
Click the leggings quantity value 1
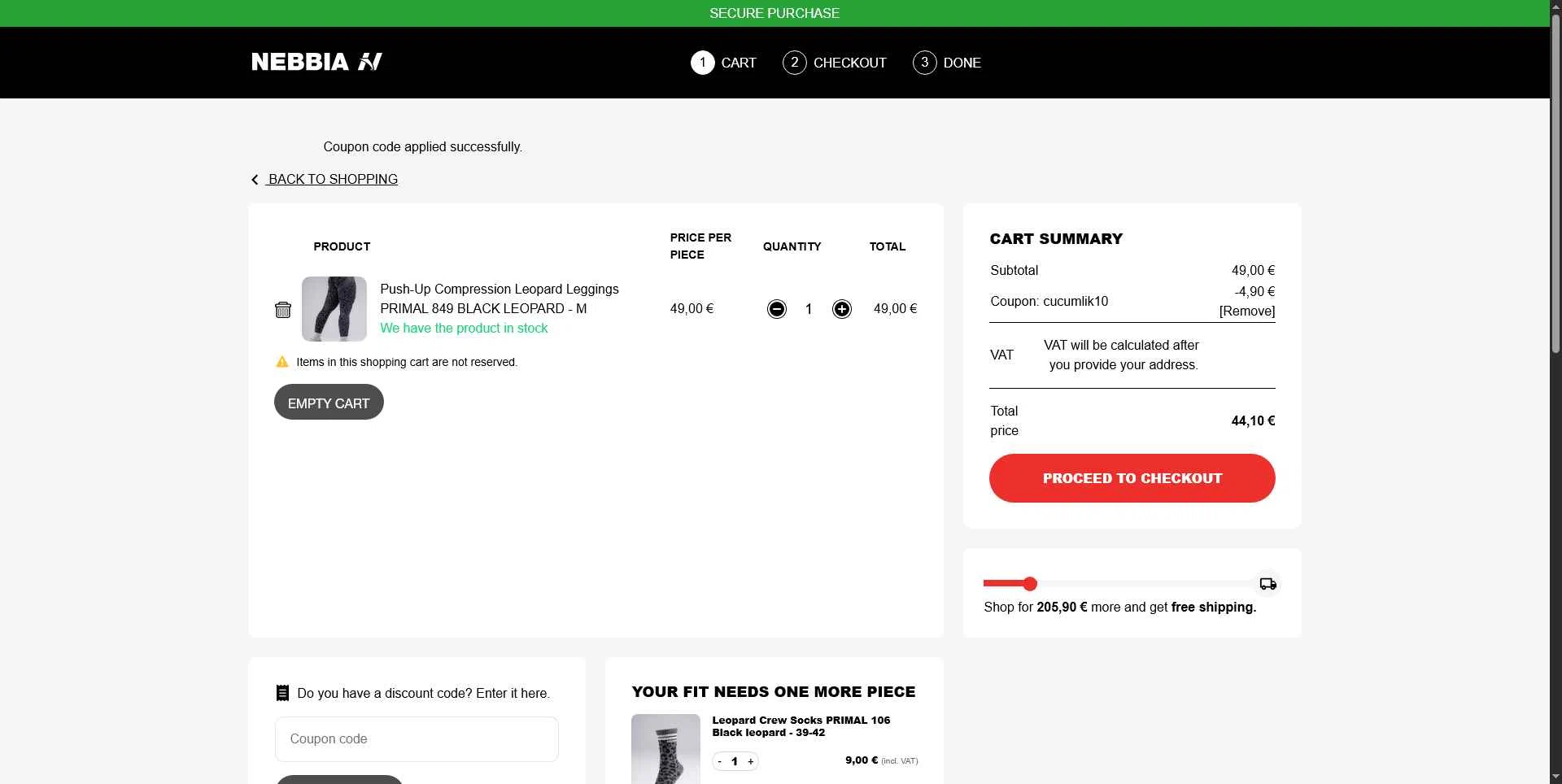(x=809, y=309)
